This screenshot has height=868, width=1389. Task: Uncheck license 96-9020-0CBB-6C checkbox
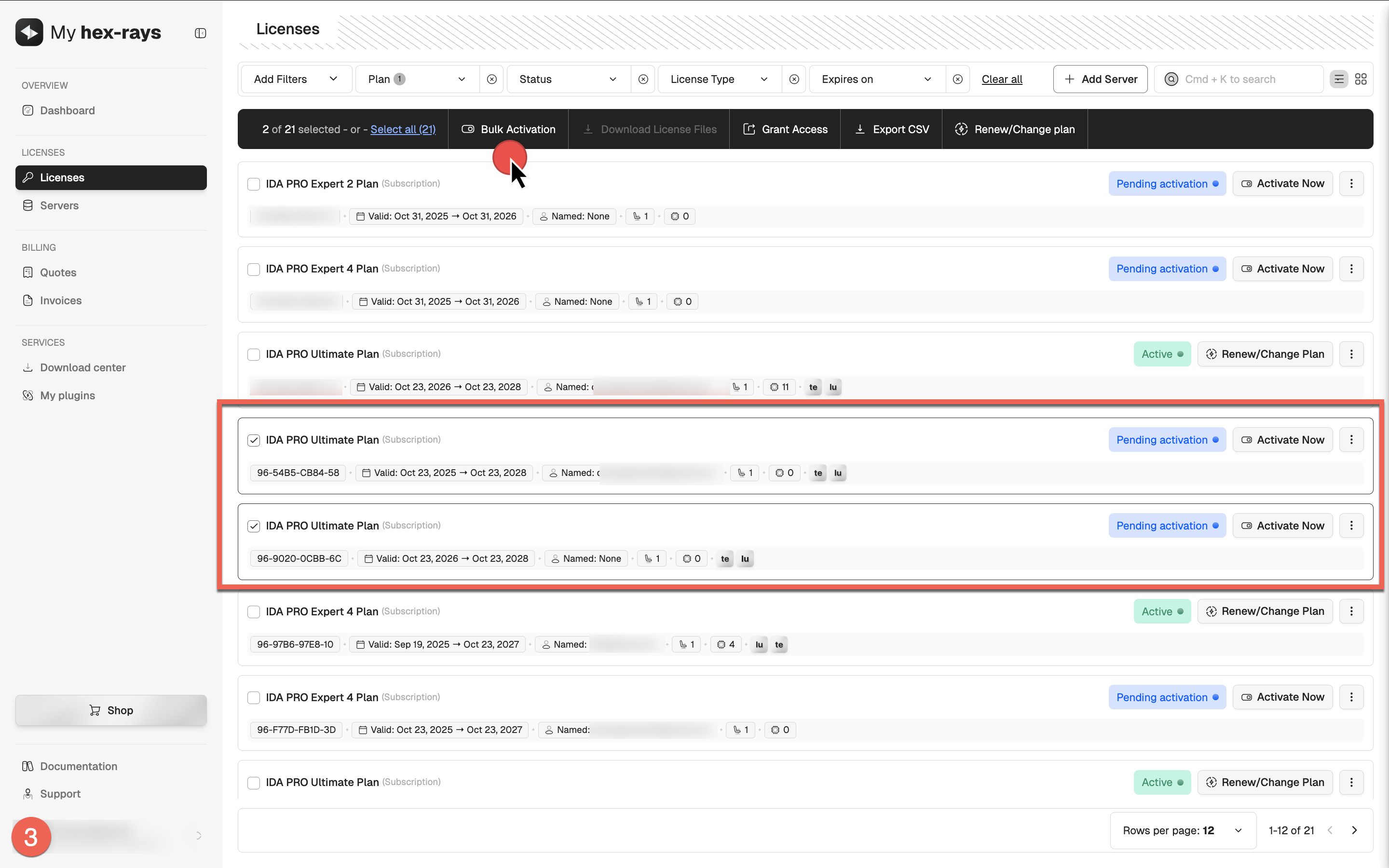(x=254, y=526)
